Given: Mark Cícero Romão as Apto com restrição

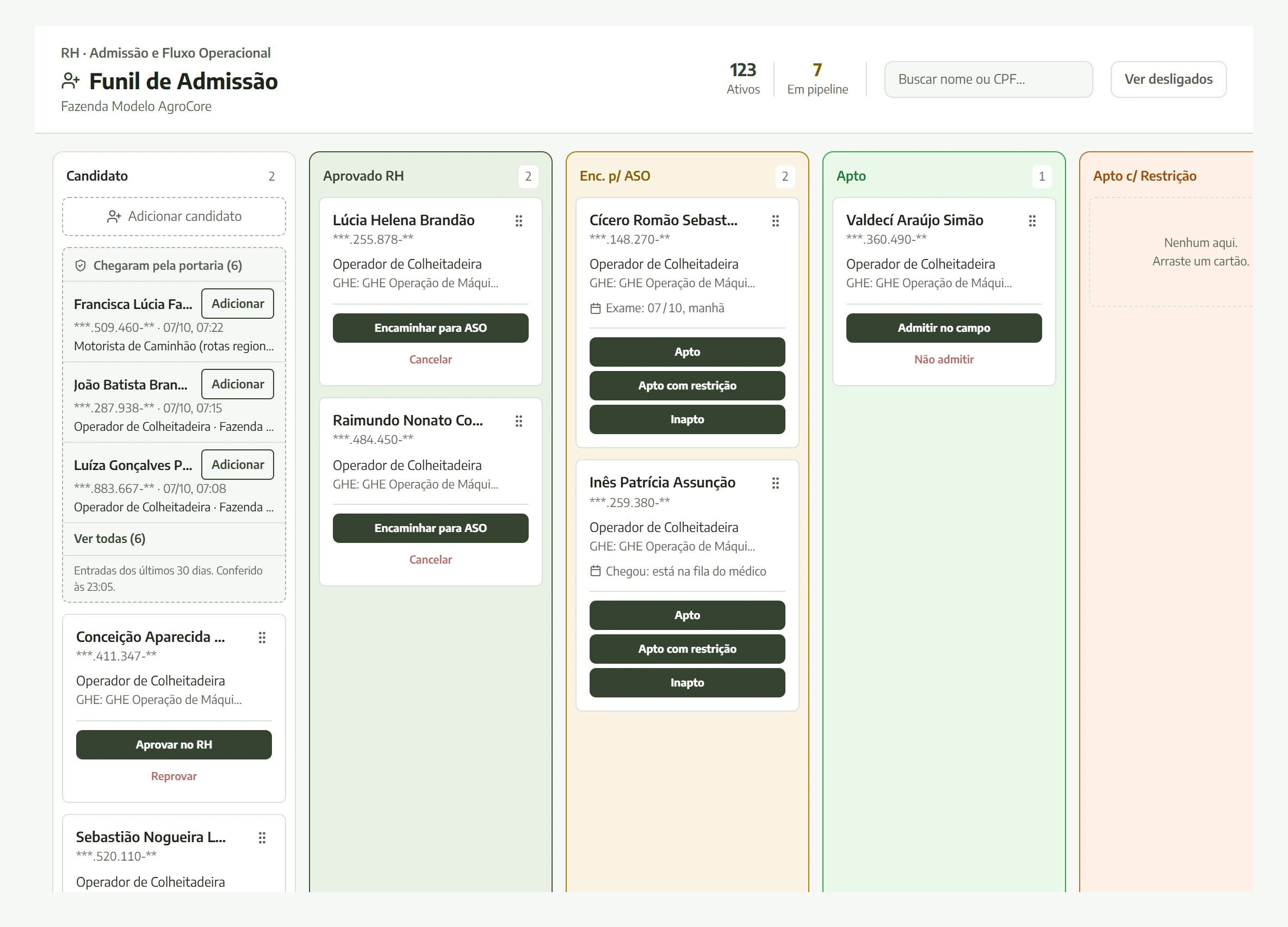Looking at the screenshot, I should [687, 386].
